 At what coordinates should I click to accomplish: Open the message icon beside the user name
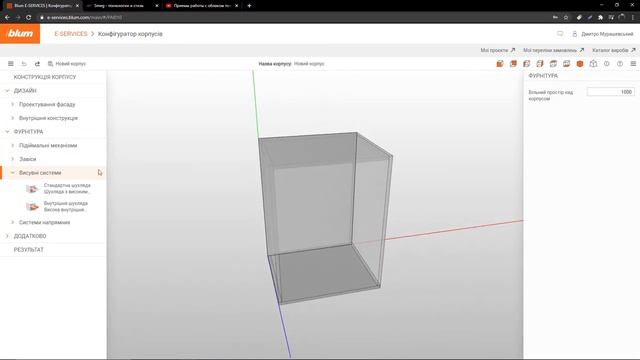[x=560, y=34]
